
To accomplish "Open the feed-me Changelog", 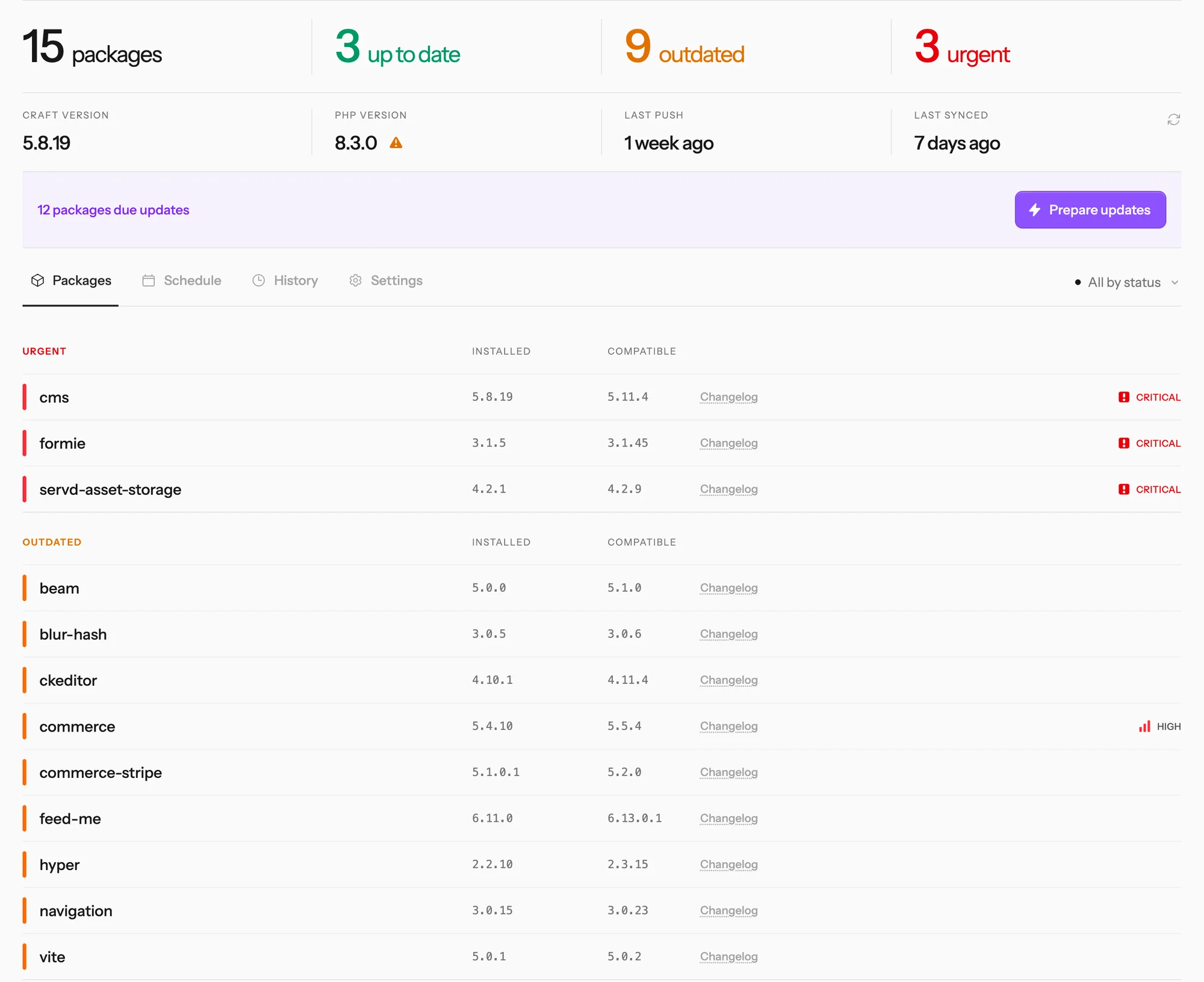I will coord(728,818).
